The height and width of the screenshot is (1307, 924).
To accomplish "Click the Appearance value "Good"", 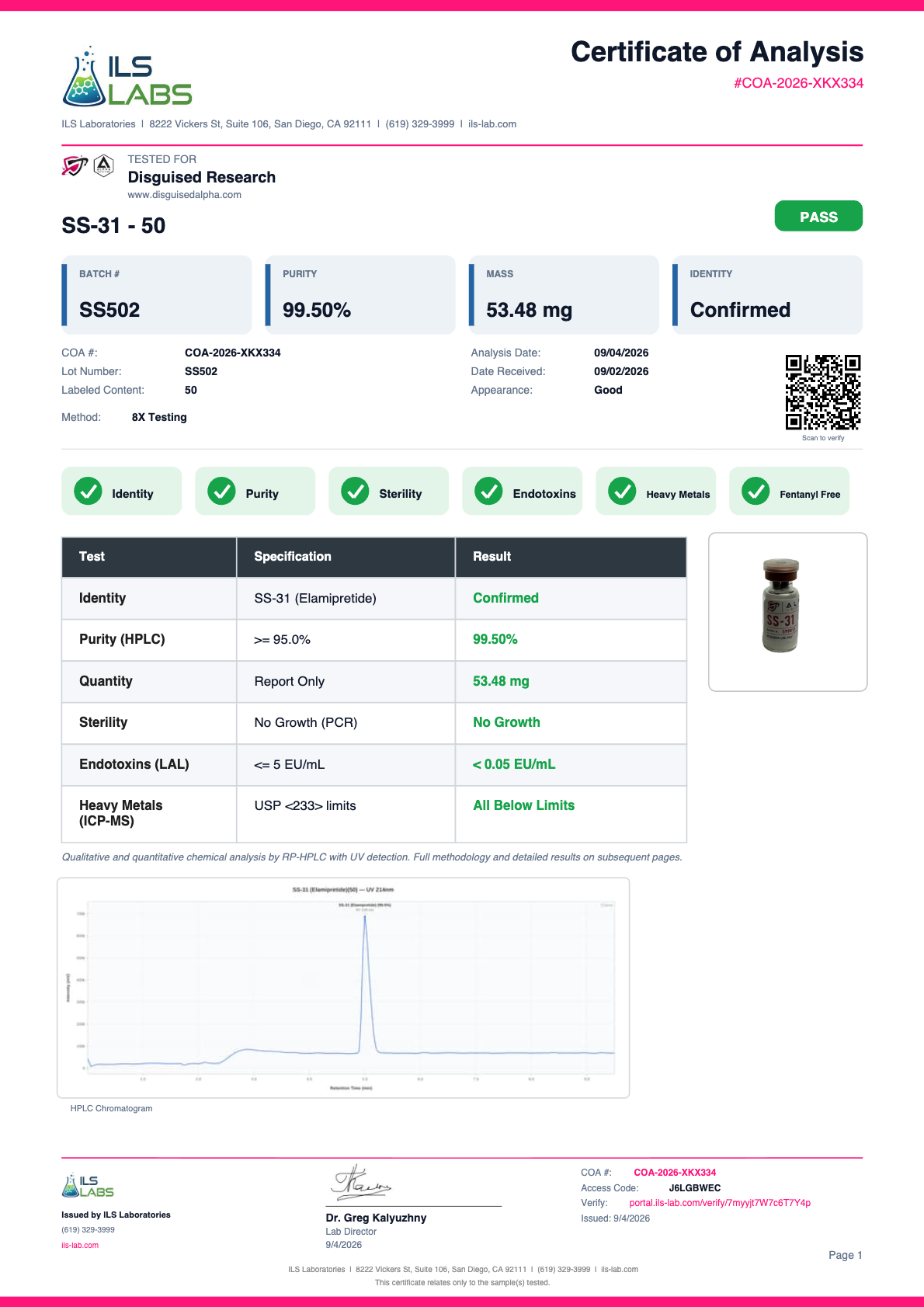I will click(x=609, y=390).
